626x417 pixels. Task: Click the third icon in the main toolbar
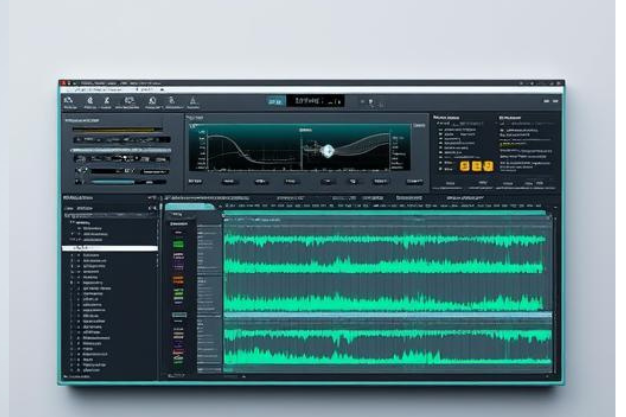[107, 100]
